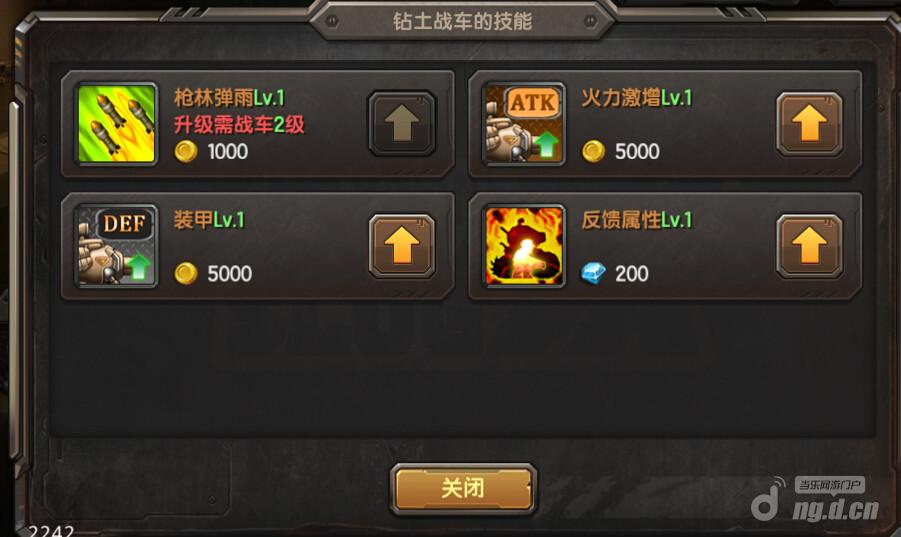Screen dimensions: 901x537
Task: Tap the 反馈属性 flaming skill icon
Action: pyautogui.click(x=524, y=245)
